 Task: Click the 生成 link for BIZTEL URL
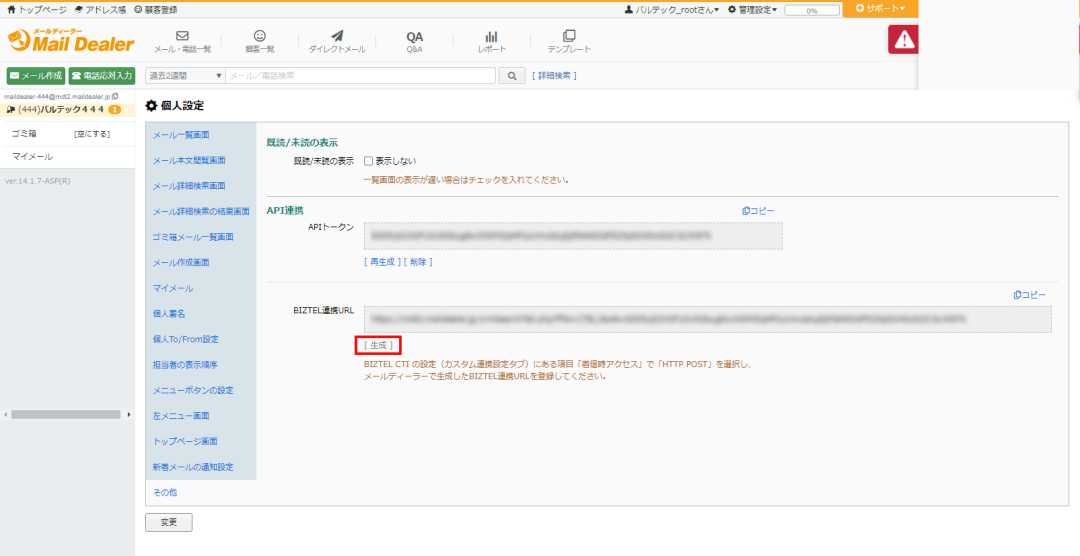pyautogui.click(x=380, y=345)
